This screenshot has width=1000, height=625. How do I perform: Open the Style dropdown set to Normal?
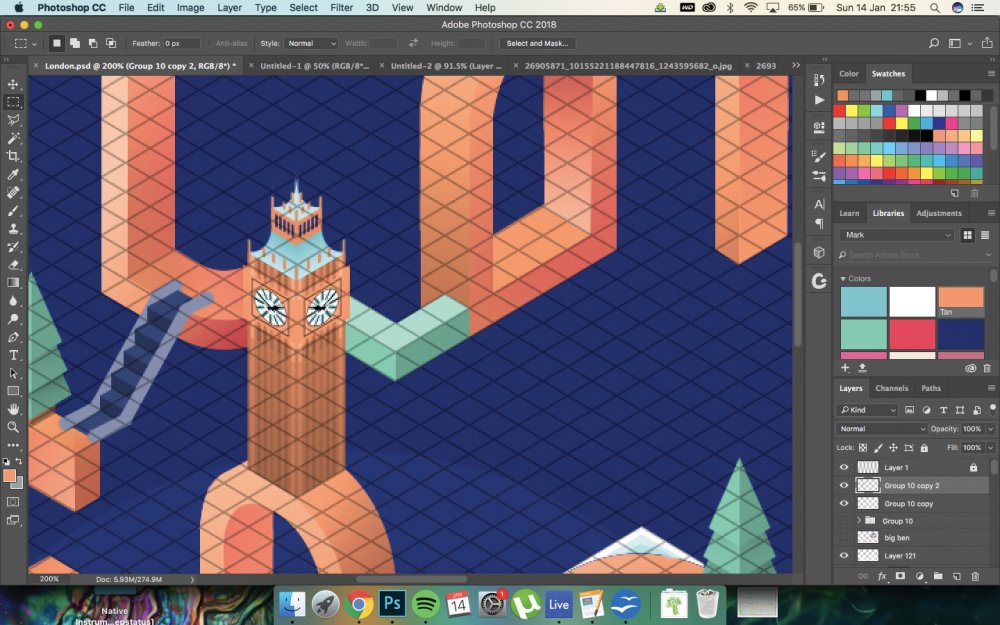click(x=311, y=43)
